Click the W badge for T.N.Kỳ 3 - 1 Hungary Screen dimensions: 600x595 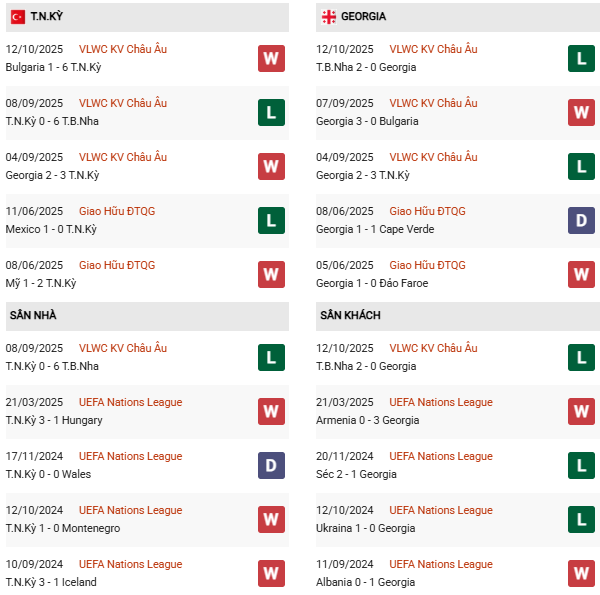[271, 411]
